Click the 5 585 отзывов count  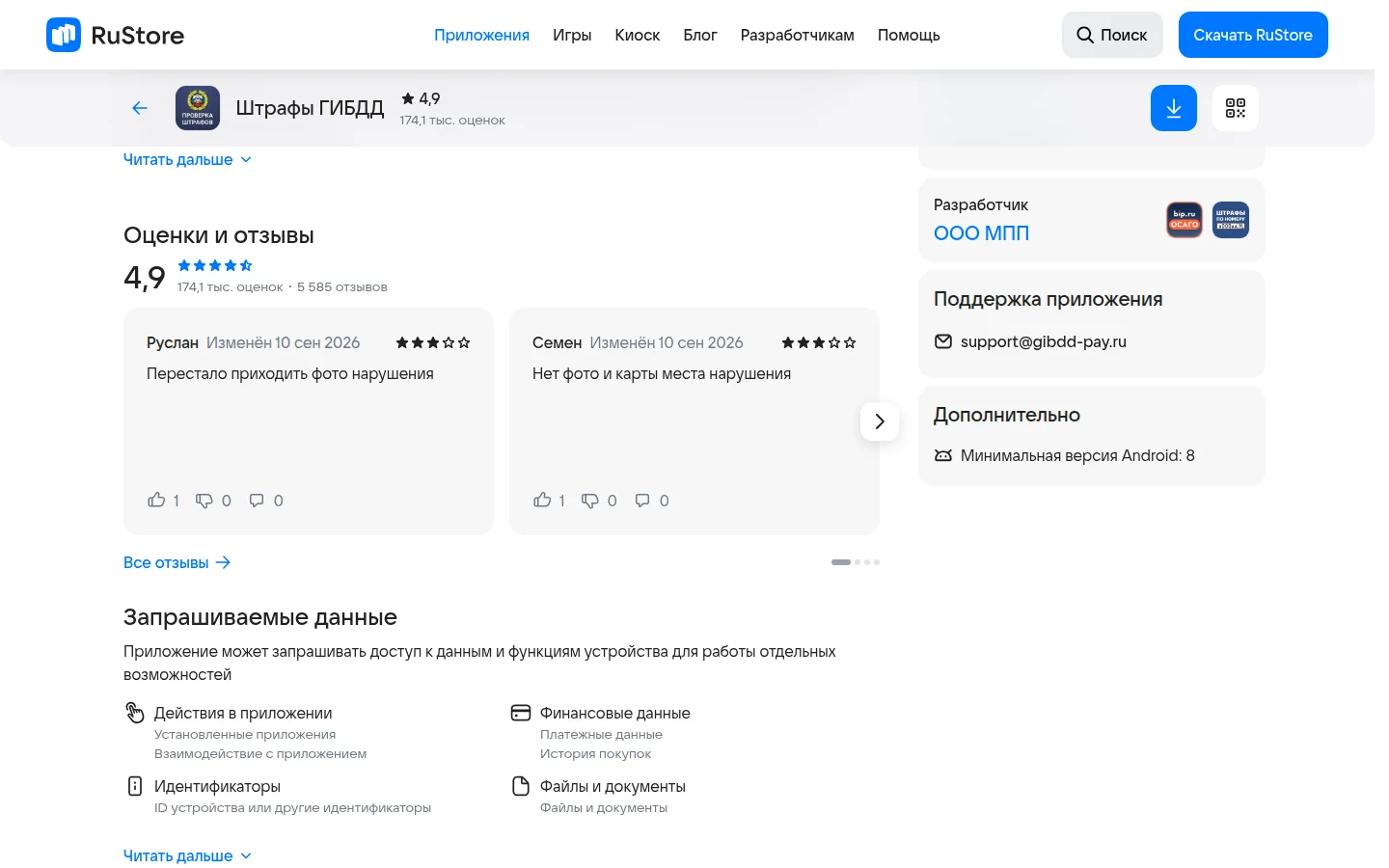click(342, 287)
